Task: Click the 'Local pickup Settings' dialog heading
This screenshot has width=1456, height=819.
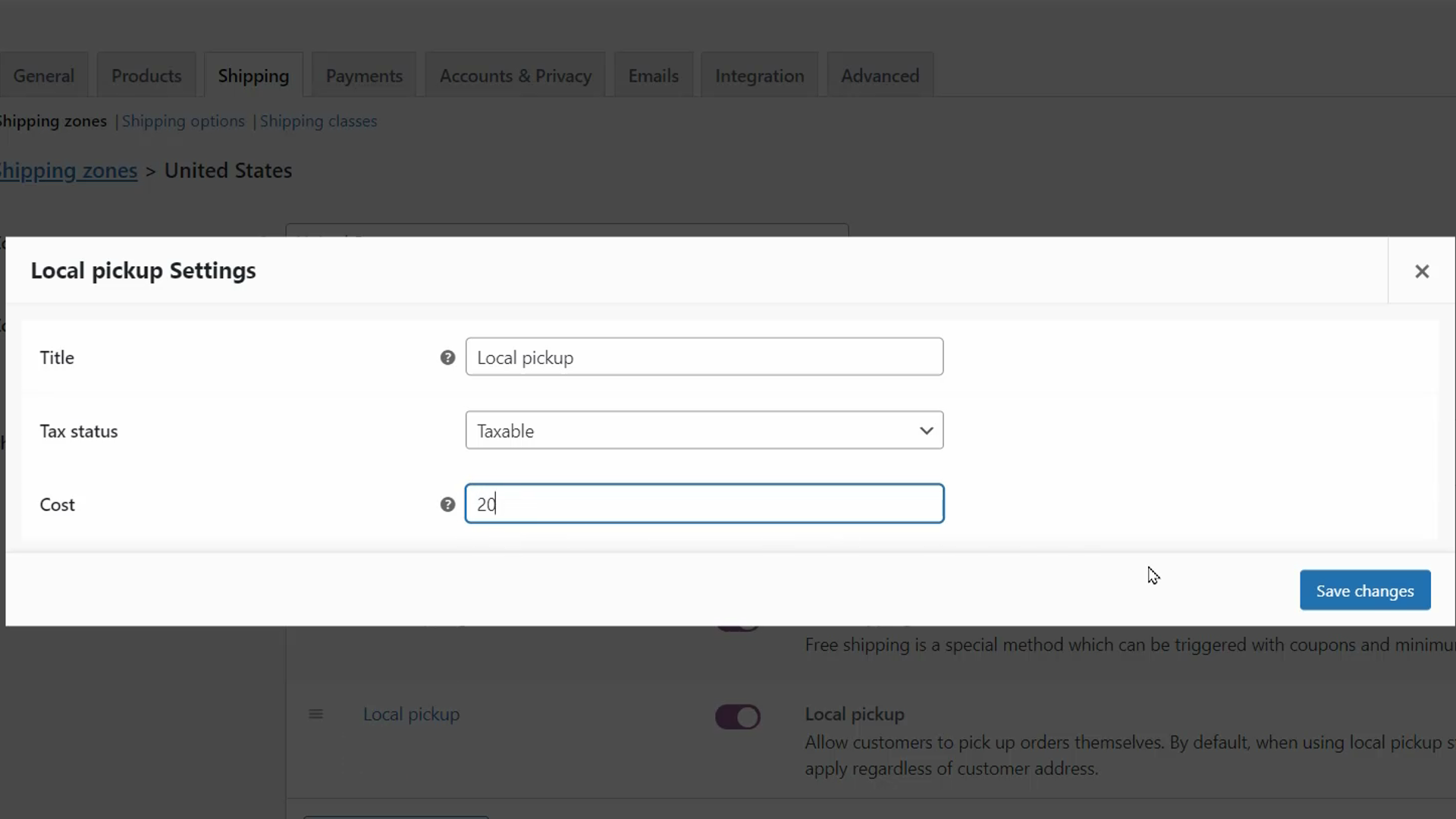Action: coord(143,271)
